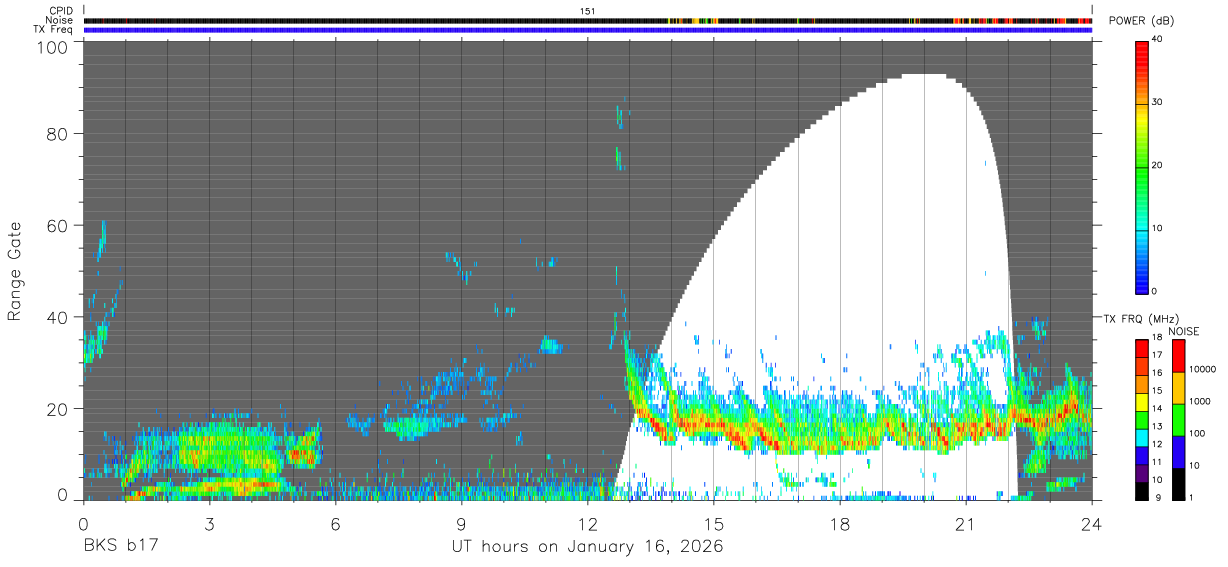Click the 80 tick on Range Gate axis
This screenshot has height=567, width=1228.
(x=58, y=134)
